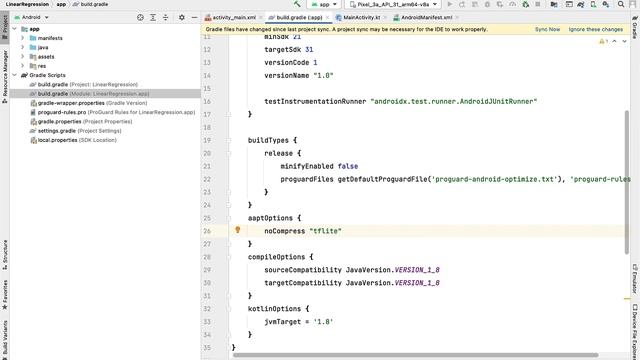Open gradle-wrapper.properties file
Image resolution: width=640 pixels, height=360 pixels.
coord(89,103)
